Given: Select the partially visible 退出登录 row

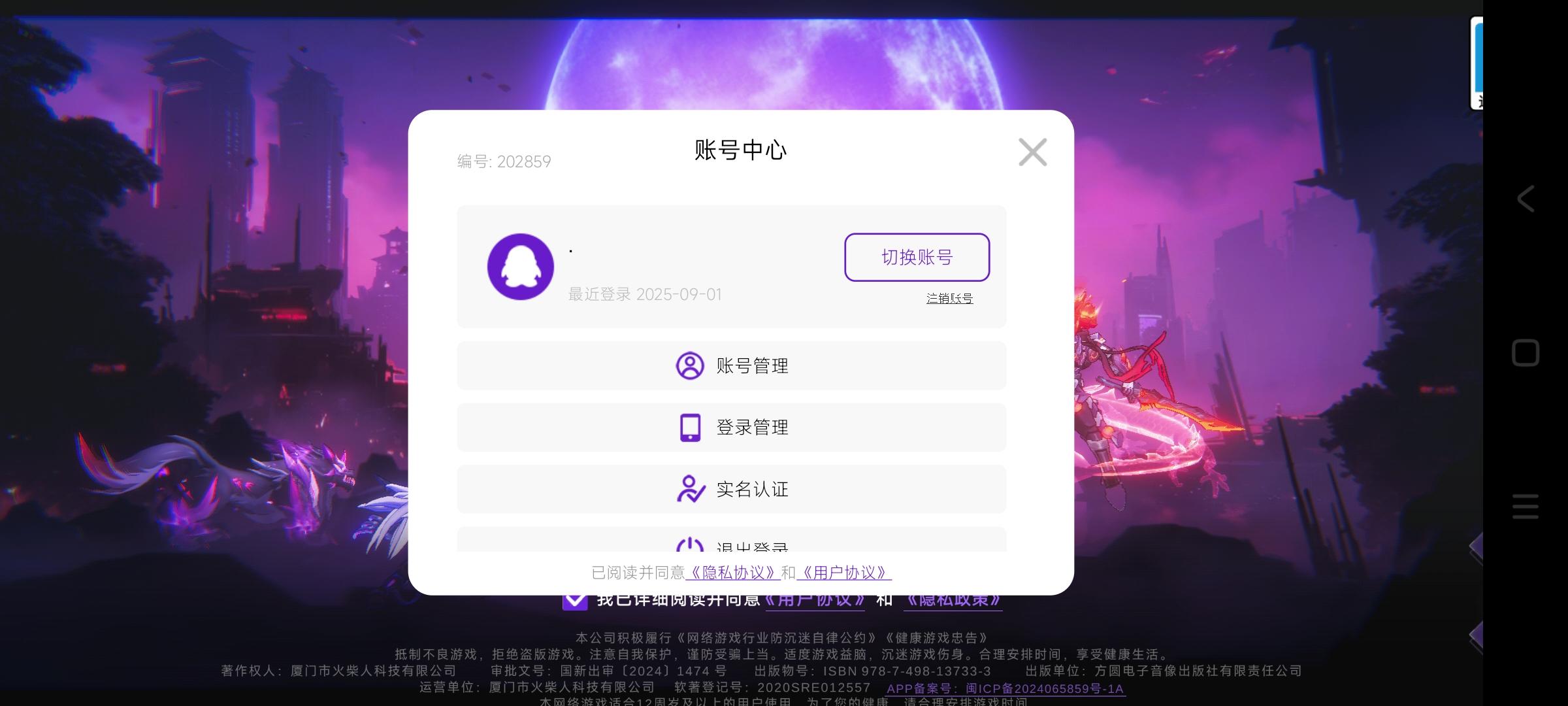Looking at the screenshot, I should coord(731,539).
